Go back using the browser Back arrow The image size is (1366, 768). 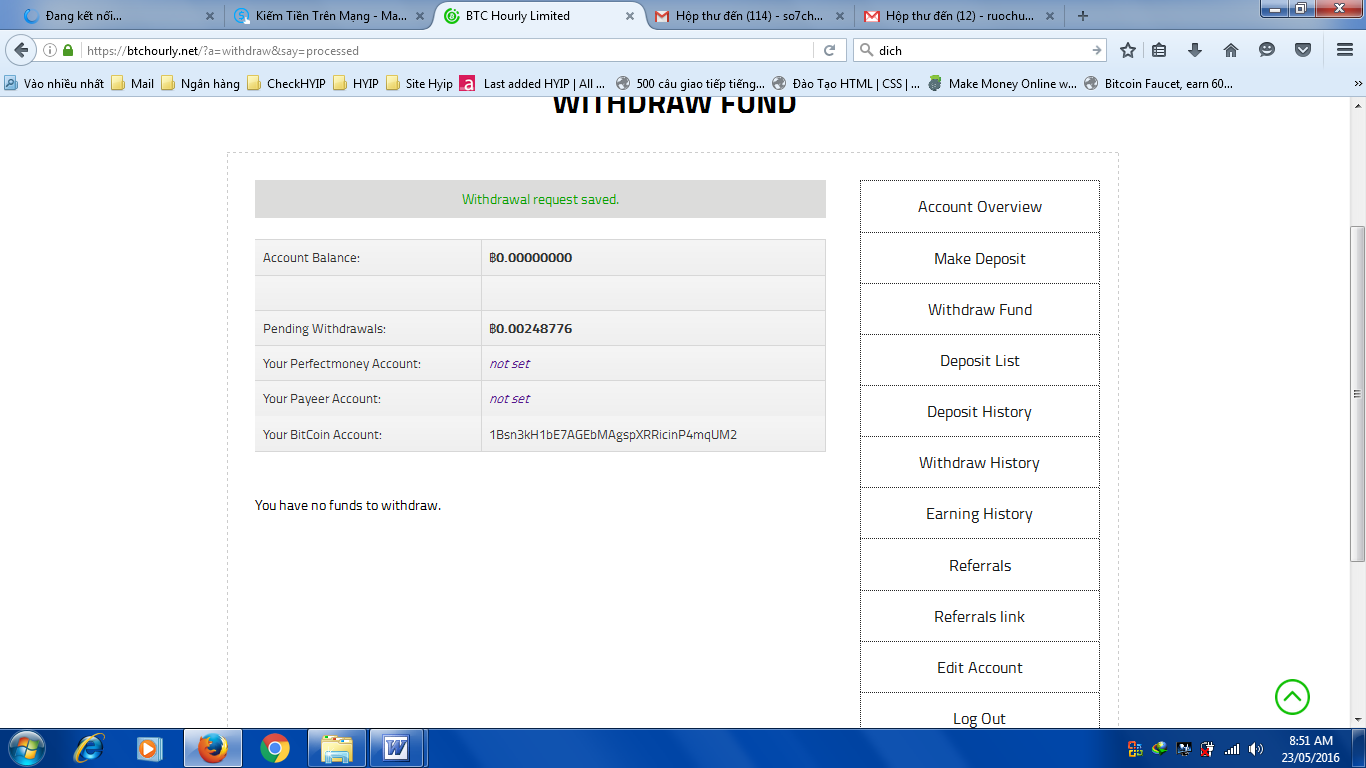(21, 50)
